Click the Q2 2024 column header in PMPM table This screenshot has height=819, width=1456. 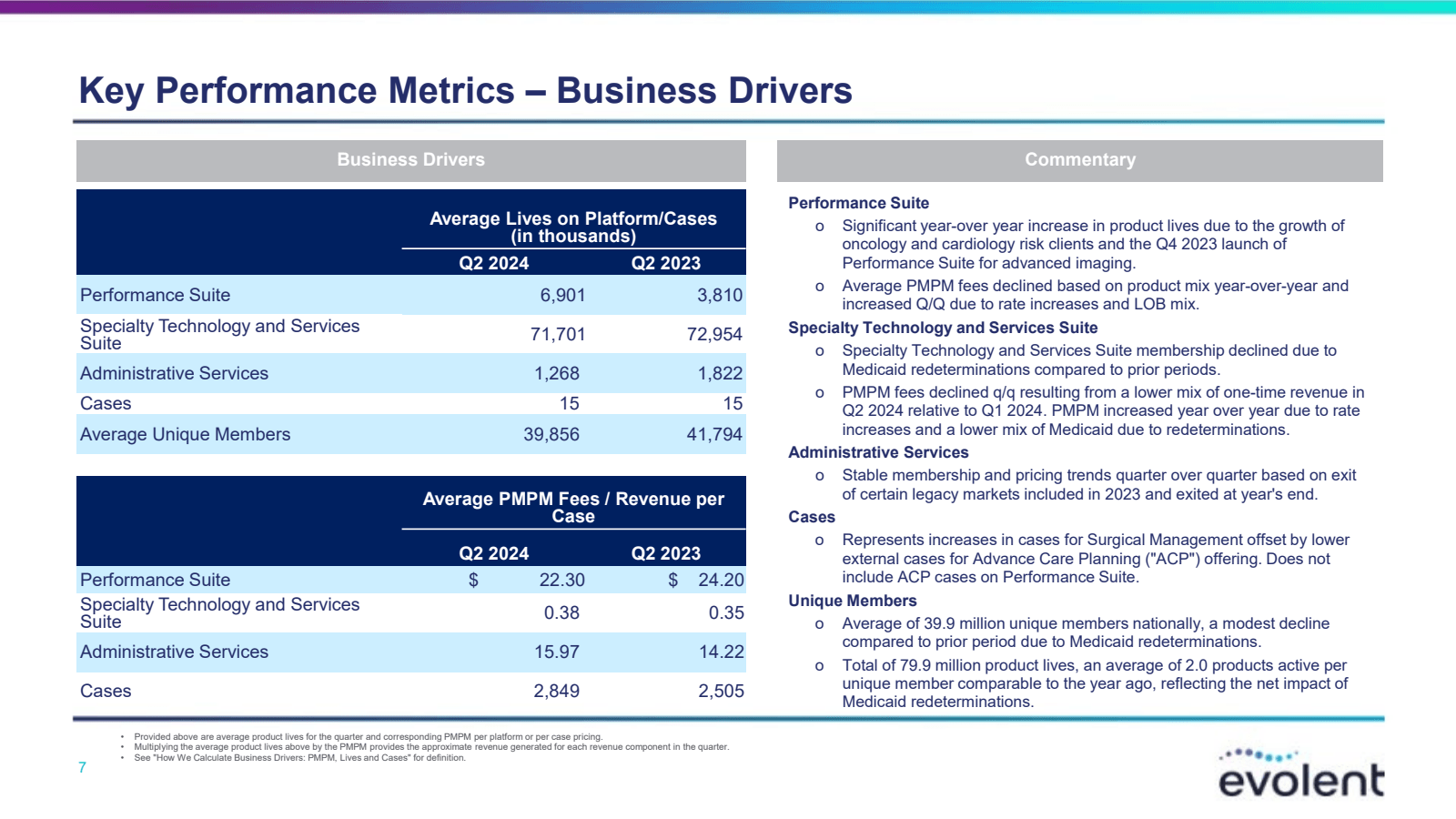click(x=494, y=553)
